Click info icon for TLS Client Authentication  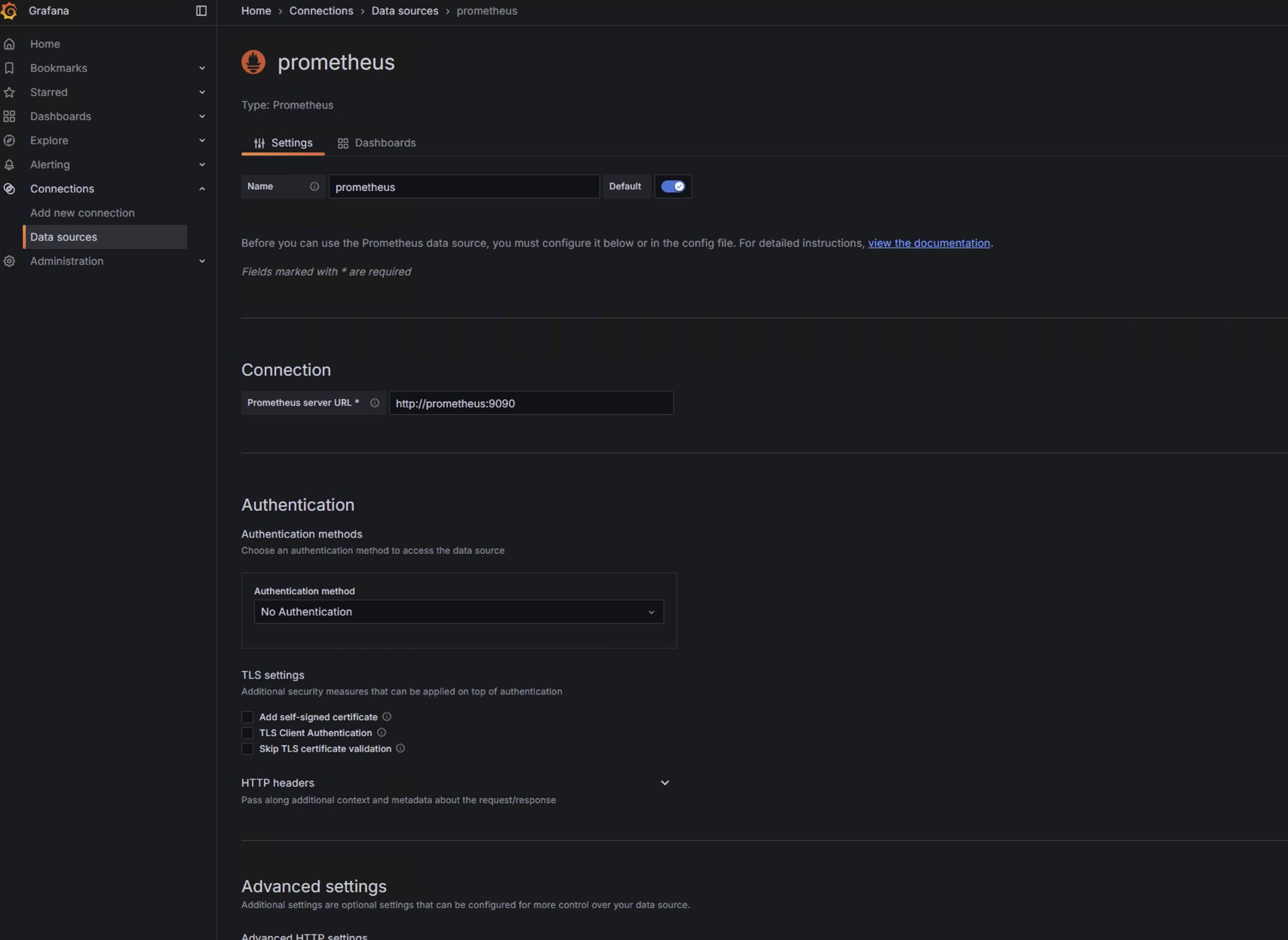pyautogui.click(x=381, y=733)
